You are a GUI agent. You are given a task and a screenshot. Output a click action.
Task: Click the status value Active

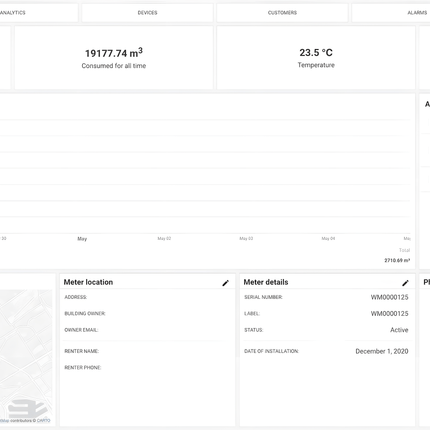399,330
